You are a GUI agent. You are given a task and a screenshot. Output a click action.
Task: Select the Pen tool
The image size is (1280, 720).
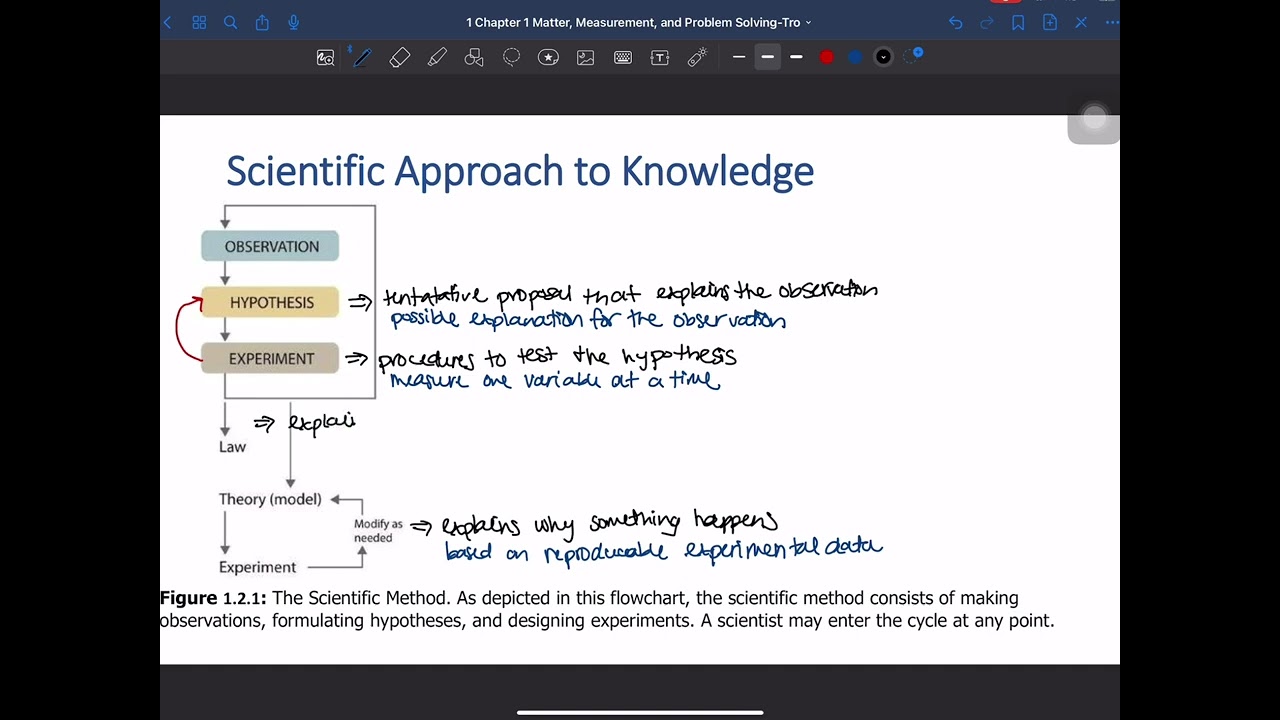362,58
